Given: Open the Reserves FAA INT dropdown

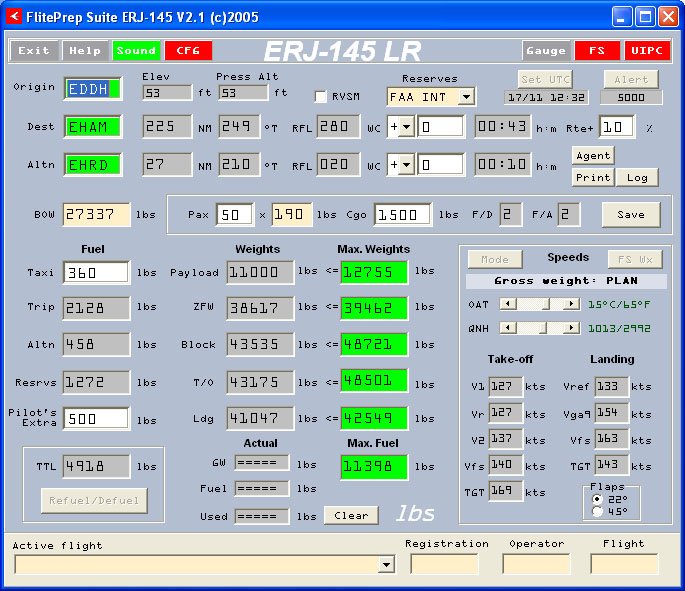Looking at the screenshot, I should pos(466,97).
